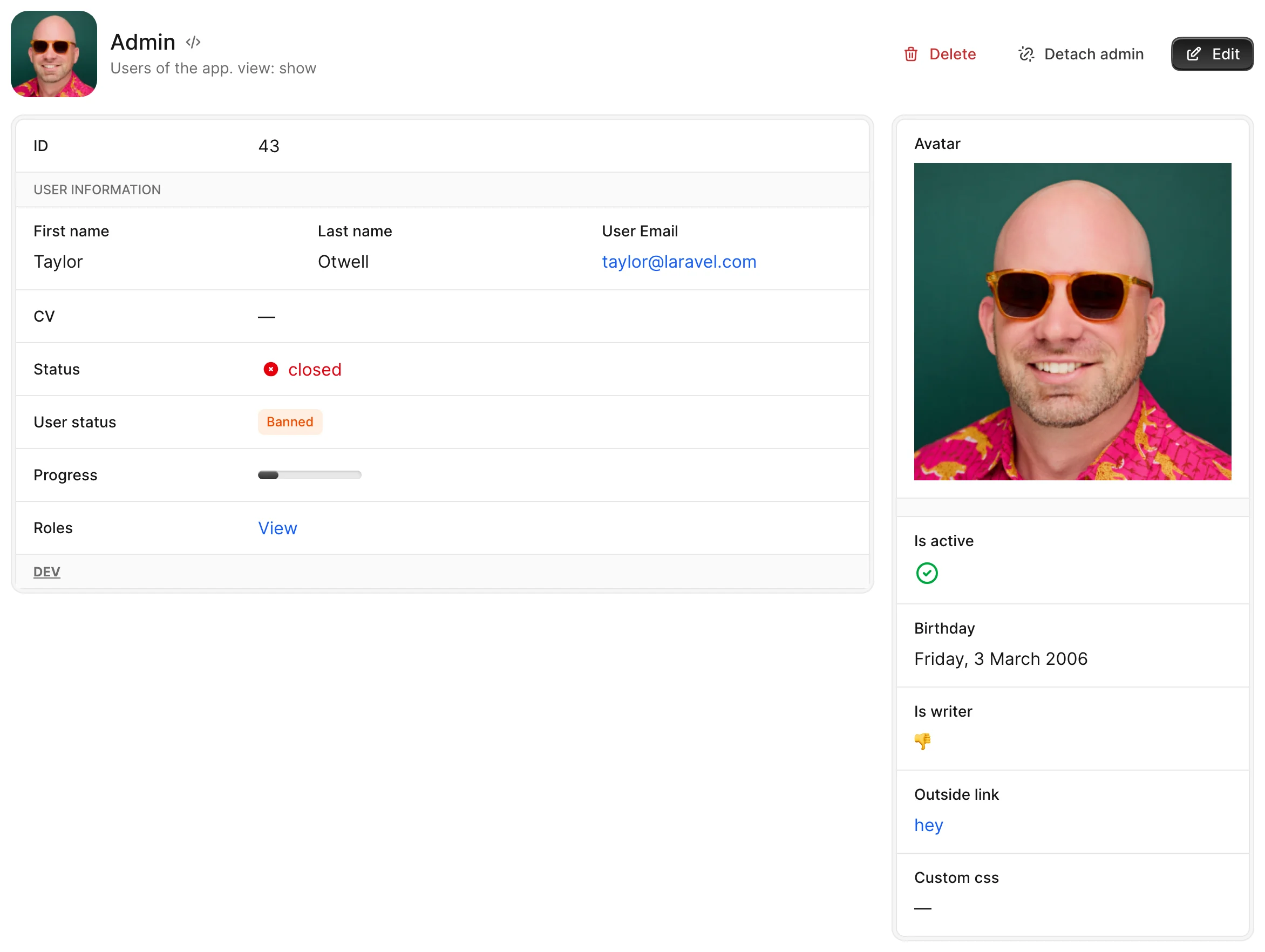Screen dimensions: 1265x952
Task: Click the Progress bar
Action: 309,475
